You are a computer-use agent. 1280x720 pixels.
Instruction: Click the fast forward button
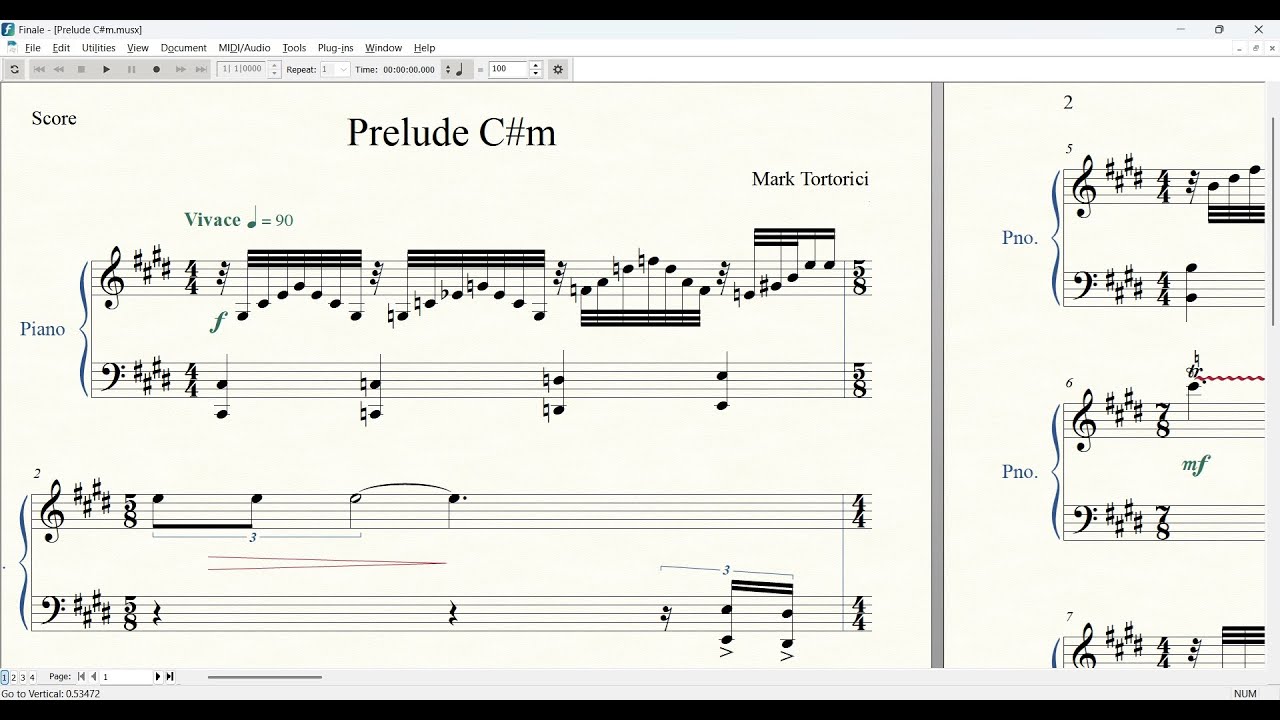click(x=180, y=69)
